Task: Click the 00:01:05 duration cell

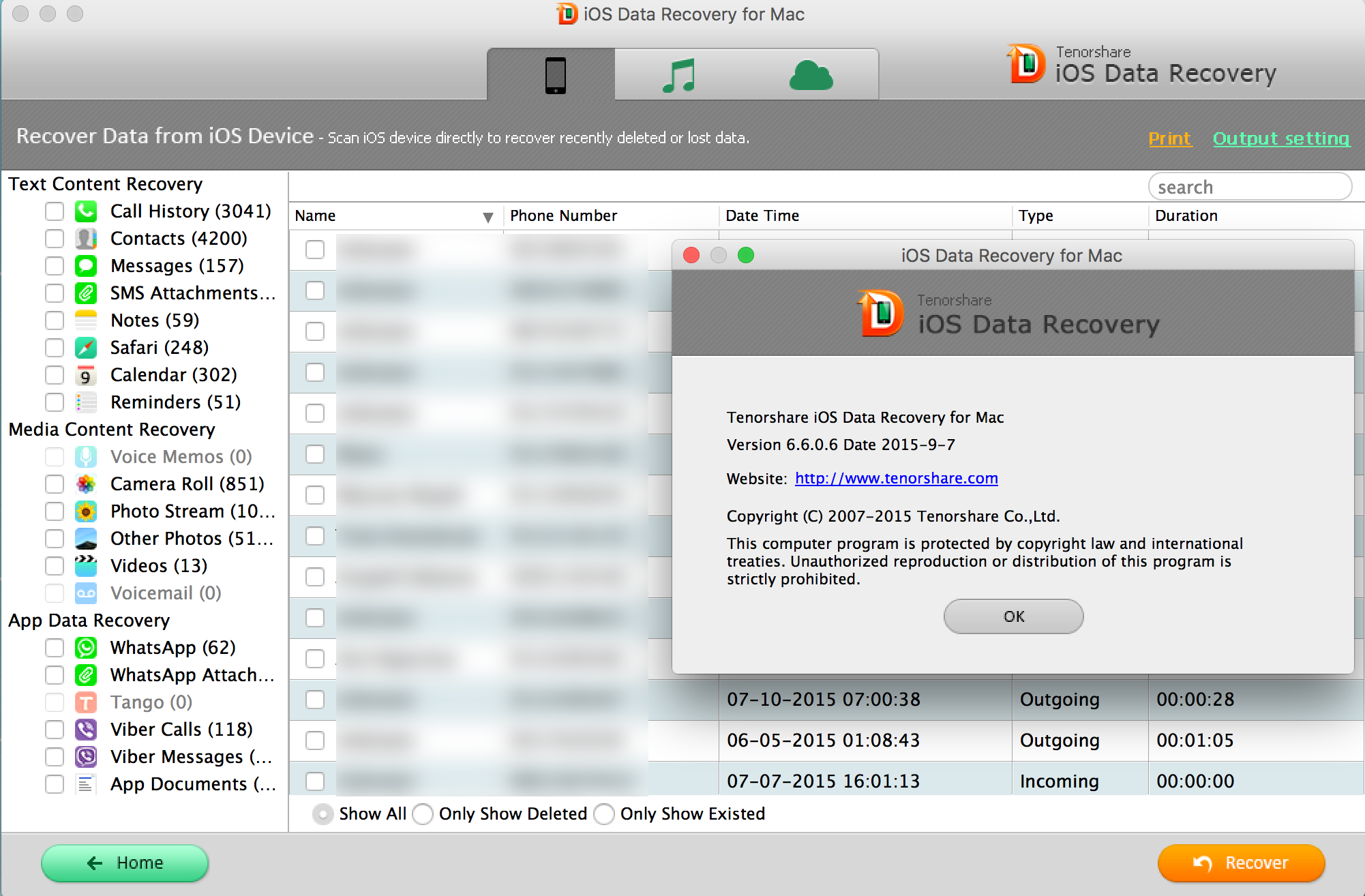Action: tap(1195, 741)
